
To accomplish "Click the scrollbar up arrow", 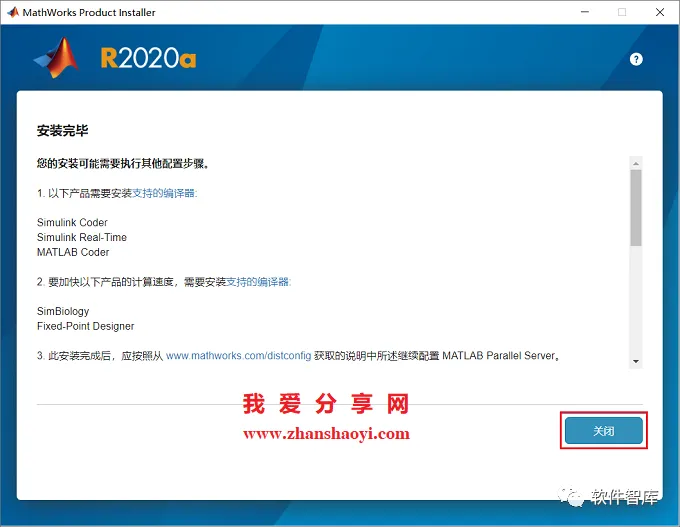I will coord(636,164).
